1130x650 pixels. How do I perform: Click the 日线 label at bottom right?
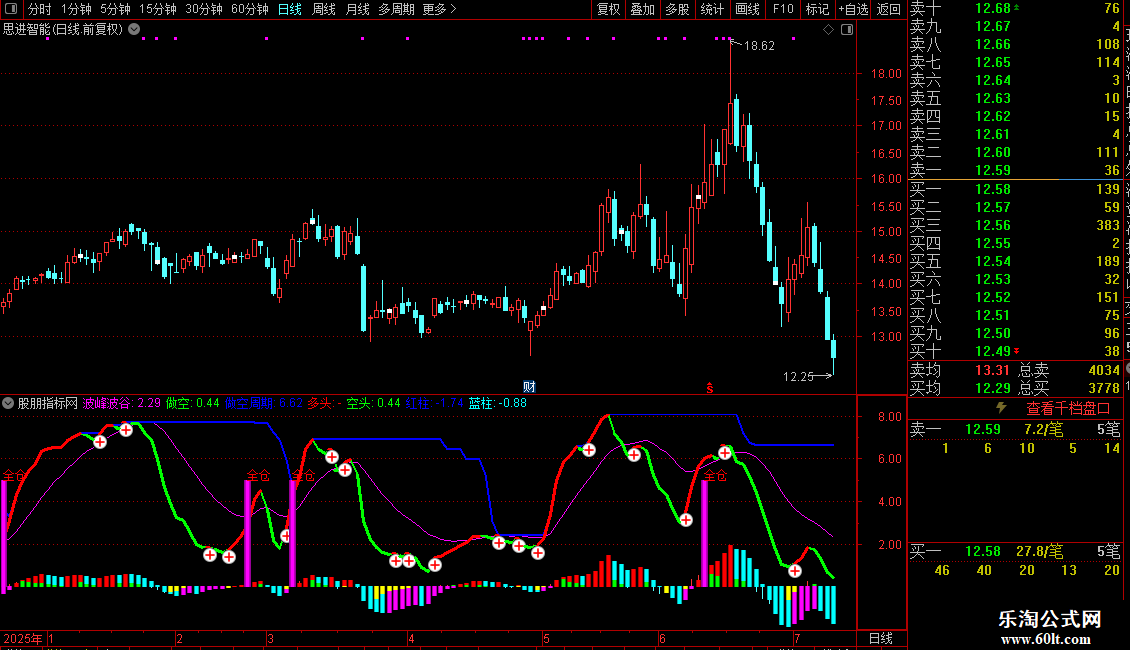[881, 638]
